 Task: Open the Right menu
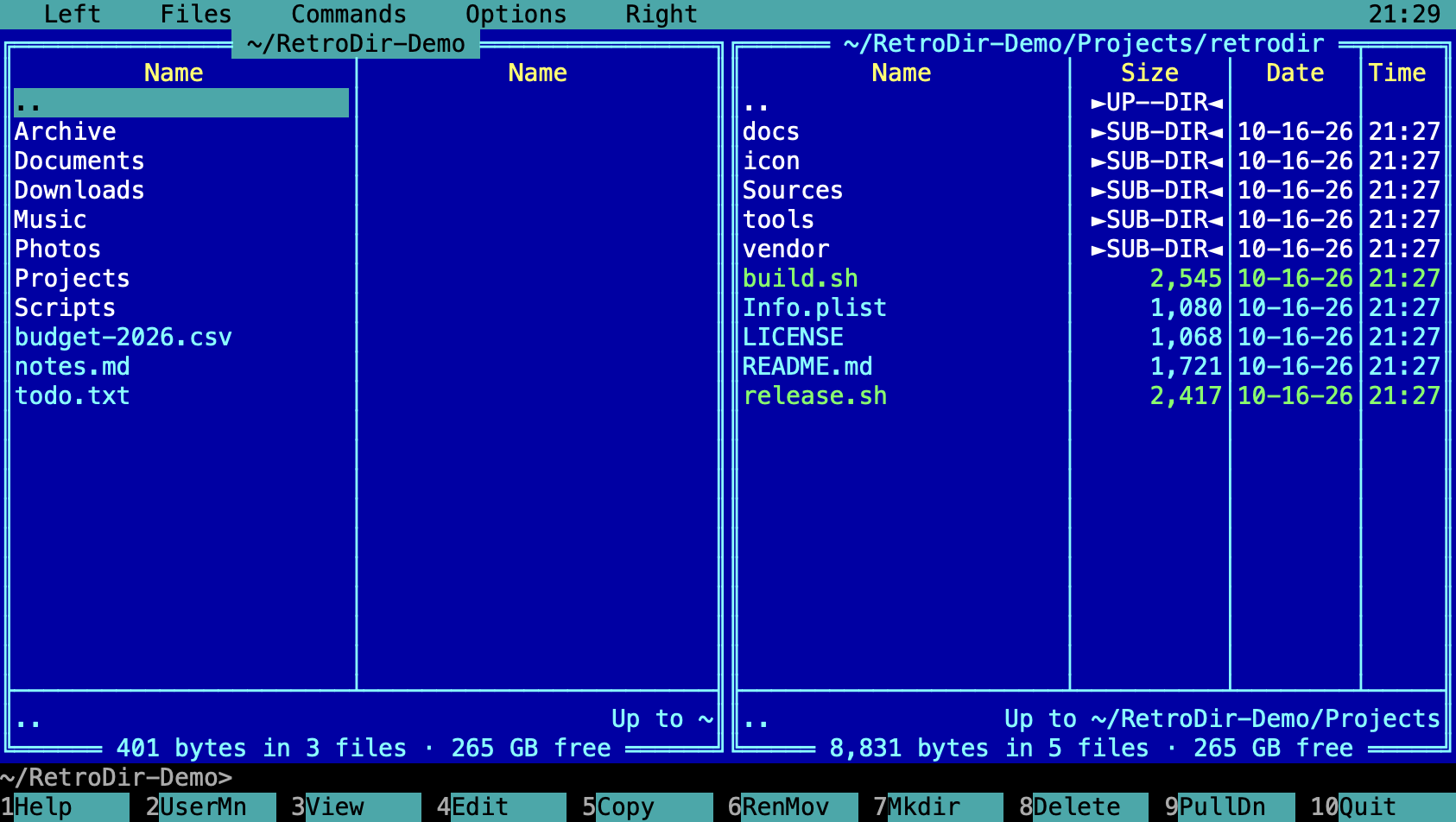(x=662, y=14)
